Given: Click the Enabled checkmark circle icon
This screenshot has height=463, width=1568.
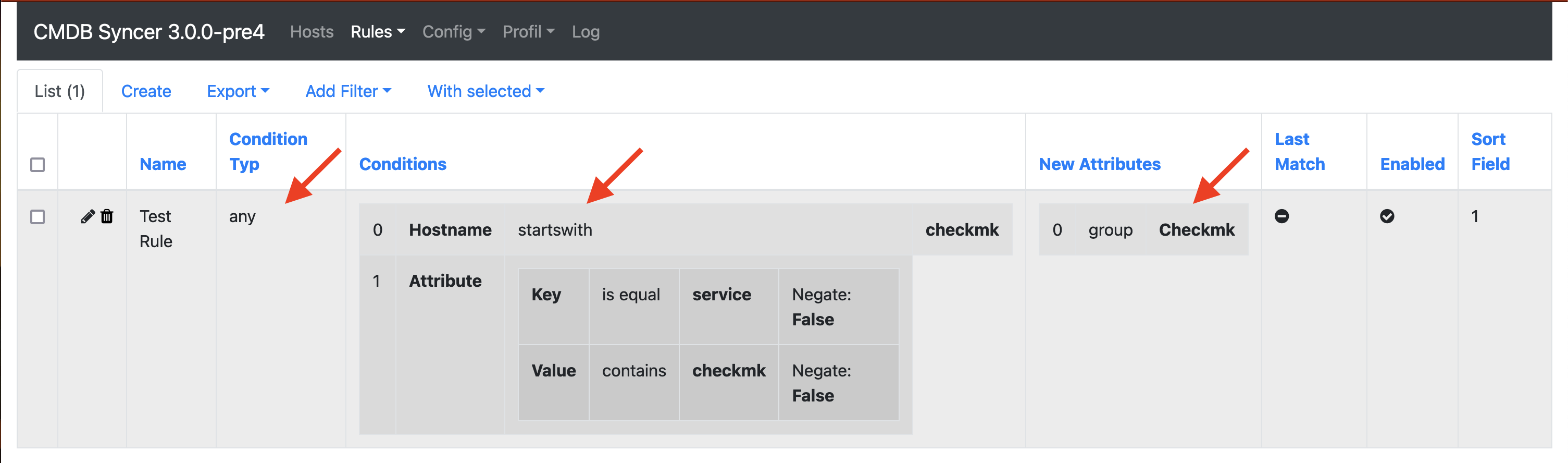Looking at the screenshot, I should (x=1387, y=216).
